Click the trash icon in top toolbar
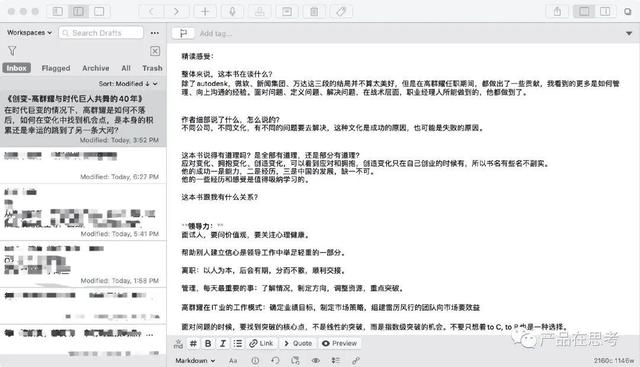Screen dimensions: 640x367 point(314,11)
